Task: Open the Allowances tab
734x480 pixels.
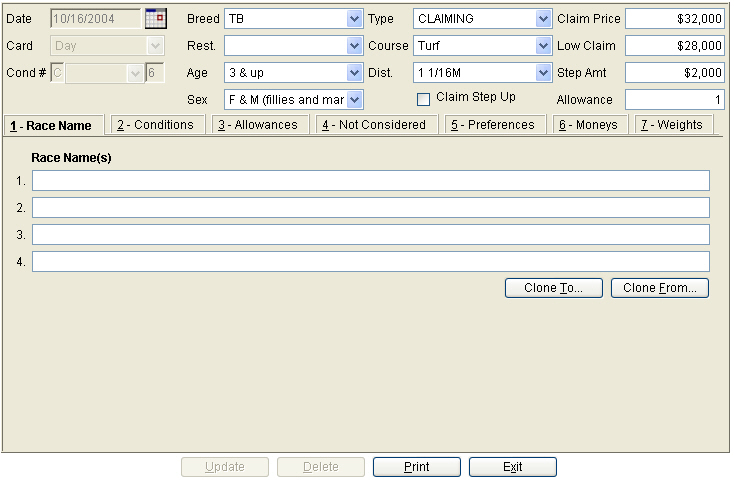Action: coord(258,125)
